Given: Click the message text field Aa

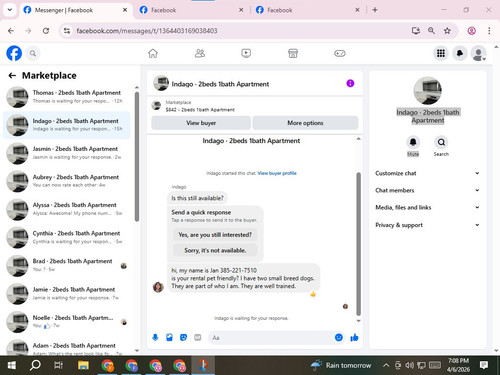Looking at the screenshot, I should click(272, 338).
